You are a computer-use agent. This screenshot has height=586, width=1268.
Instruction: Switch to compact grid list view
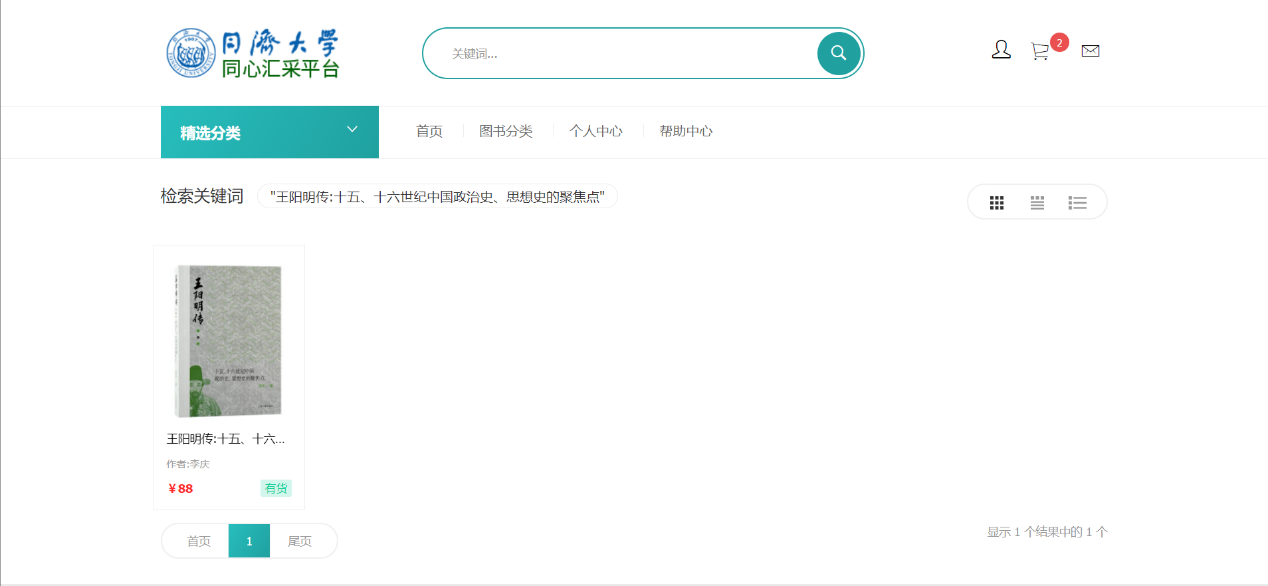[1037, 203]
